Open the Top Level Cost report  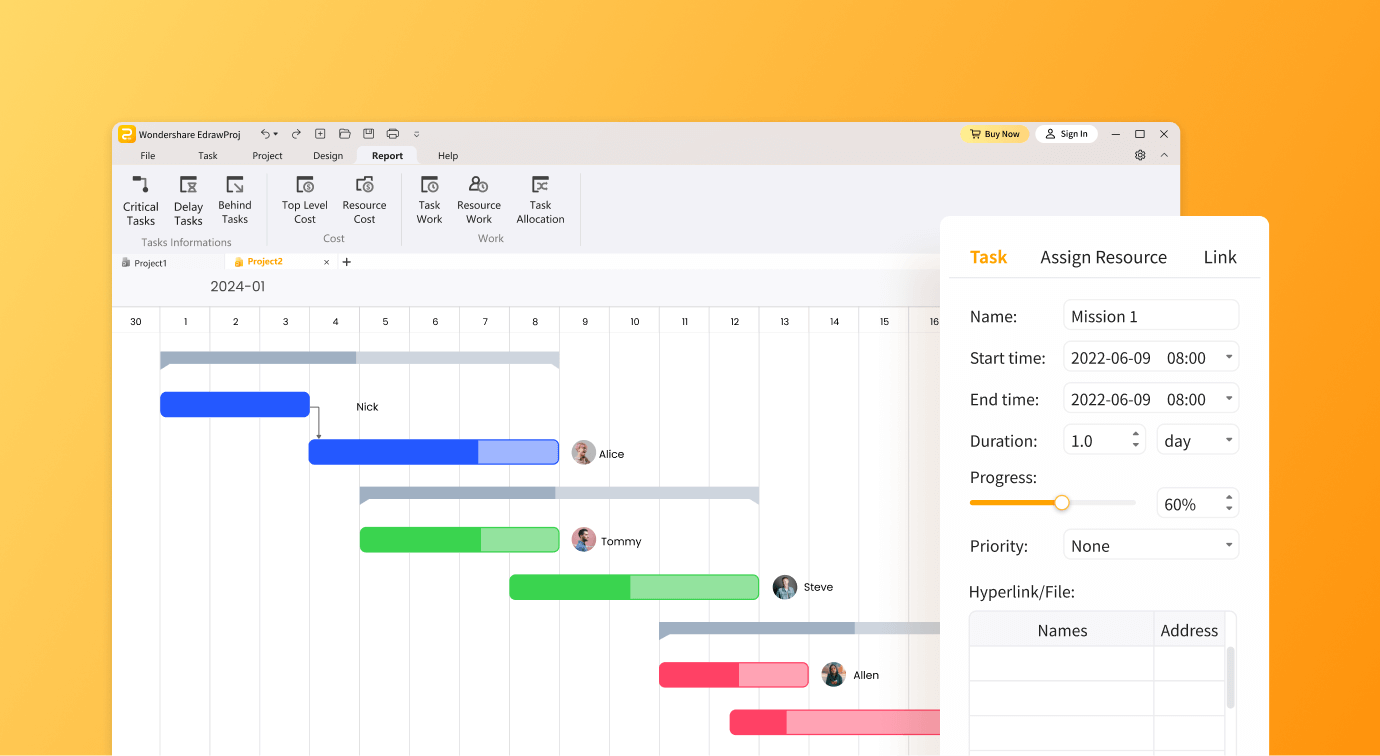(305, 200)
